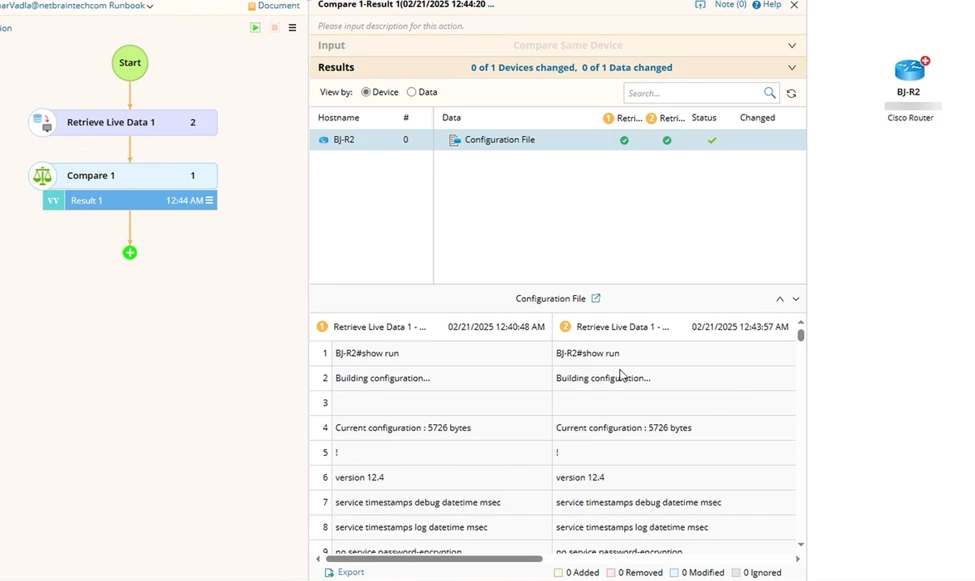The height and width of the screenshot is (581, 975).
Task: Click the orange 2 badge in diff header
Action: click(565, 327)
